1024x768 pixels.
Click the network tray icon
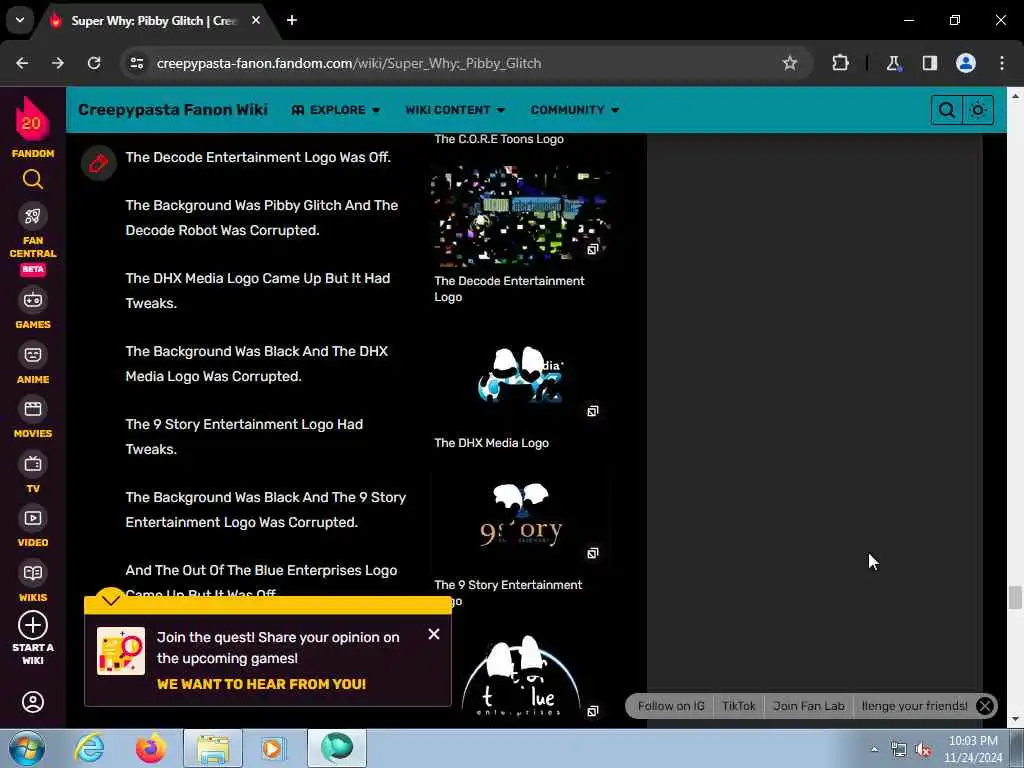click(899, 750)
